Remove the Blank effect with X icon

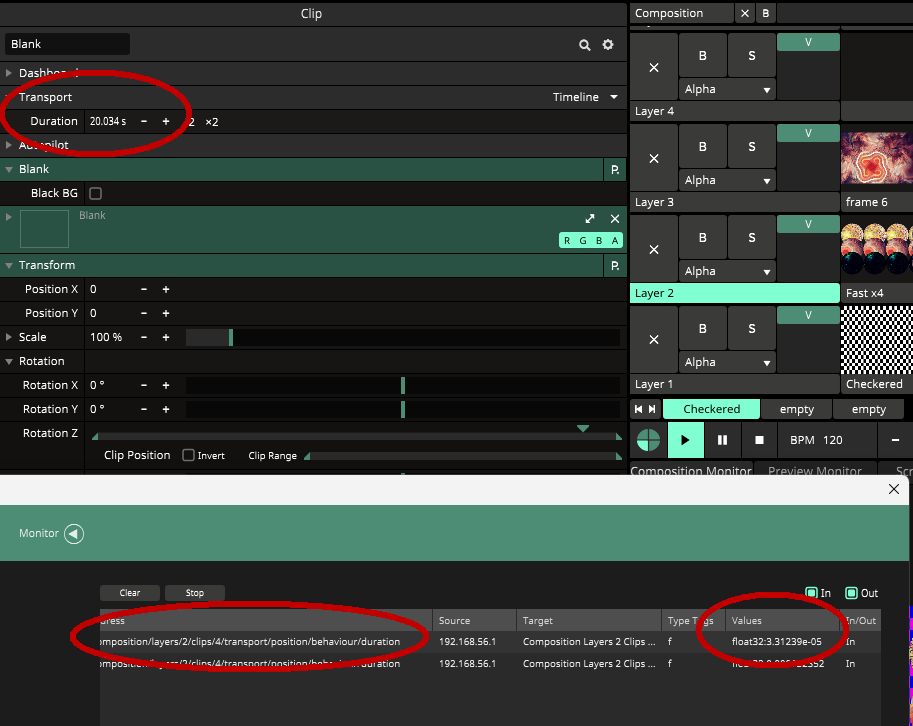(x=615, y=219)
